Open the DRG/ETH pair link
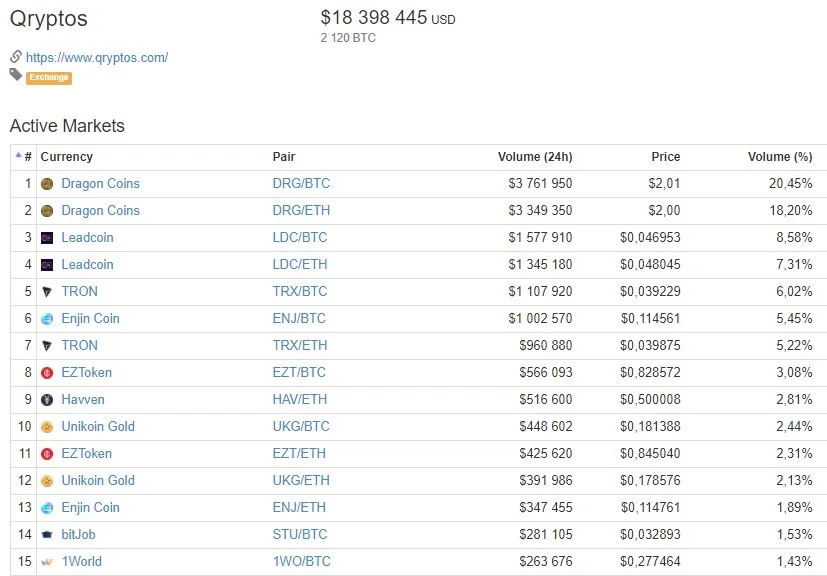Image resolution: width=827 pixels, height=576 pixels. click(301, 210)
